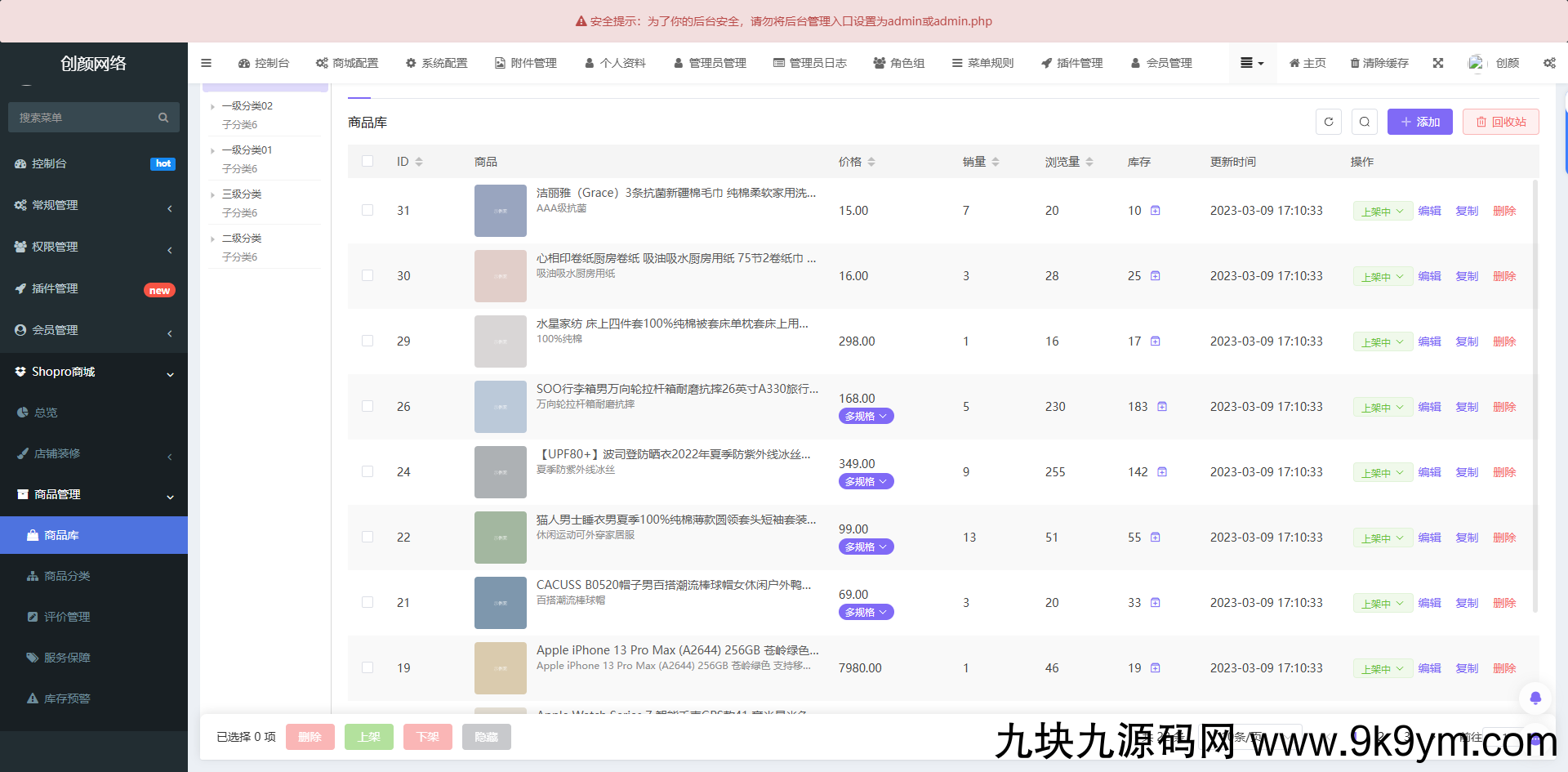Select the checkbox for the iPhone 13 Pro Max row
1568x772 pixels.
pyautogui.click(x=367, y=667)
